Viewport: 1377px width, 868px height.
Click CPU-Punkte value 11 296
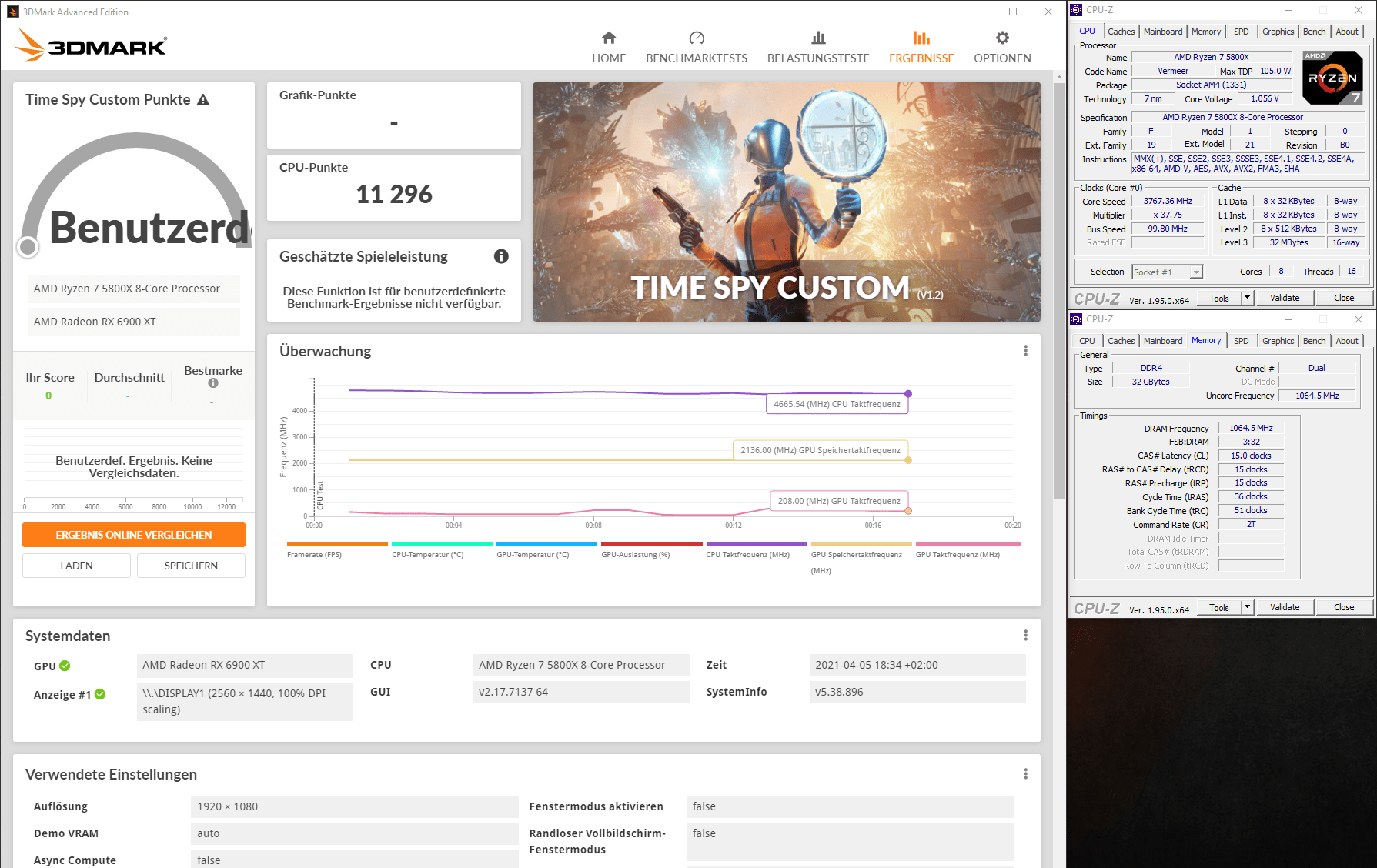tap(394, 195)
